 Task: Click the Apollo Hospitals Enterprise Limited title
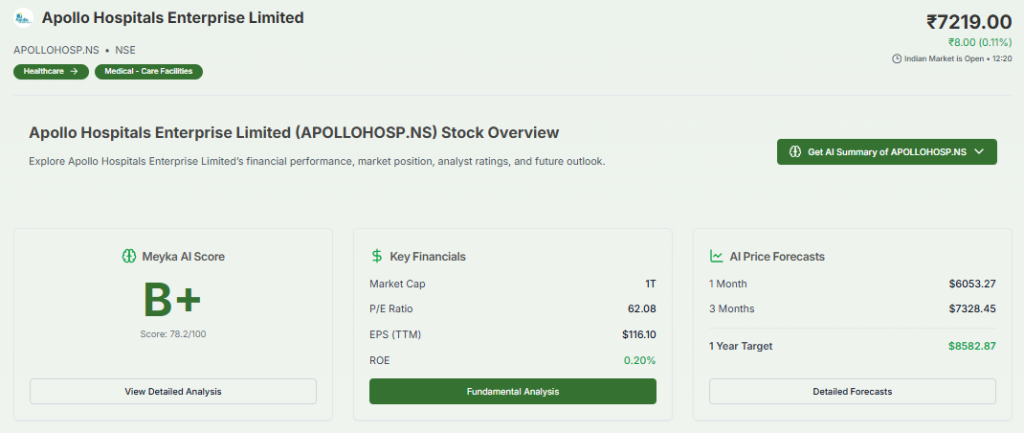coord(173,18)
